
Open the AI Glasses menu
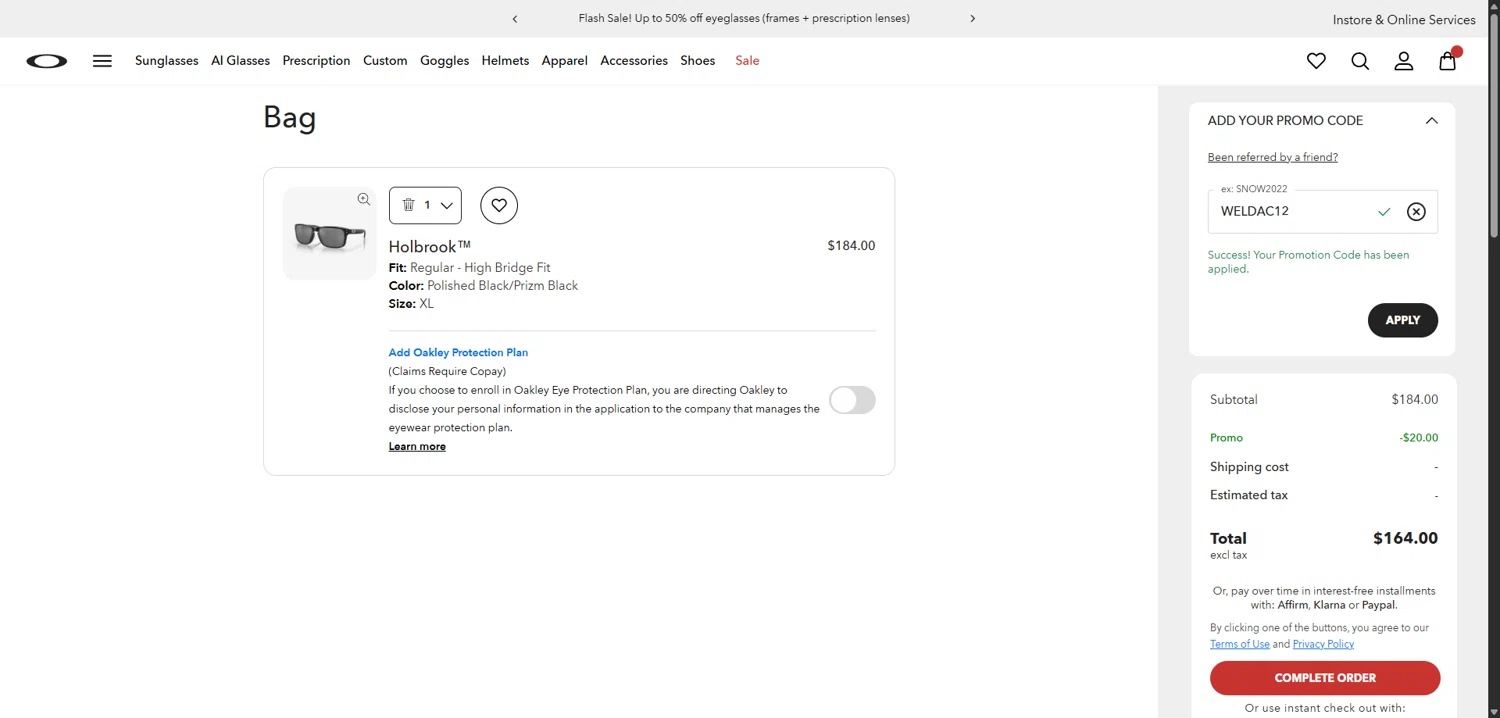click(240, 61)
